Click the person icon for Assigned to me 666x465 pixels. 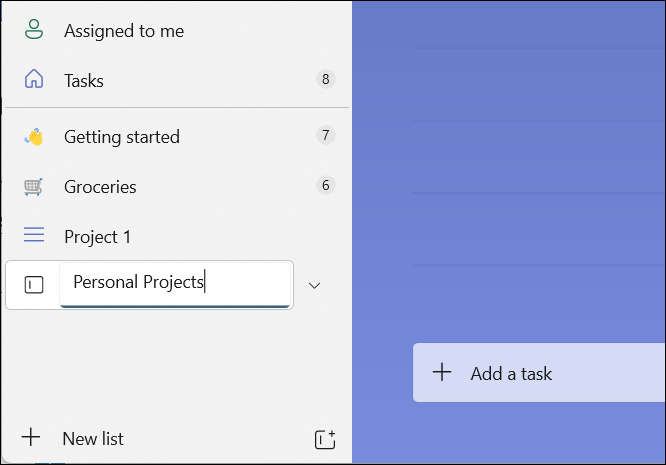[x=34, y=31]
